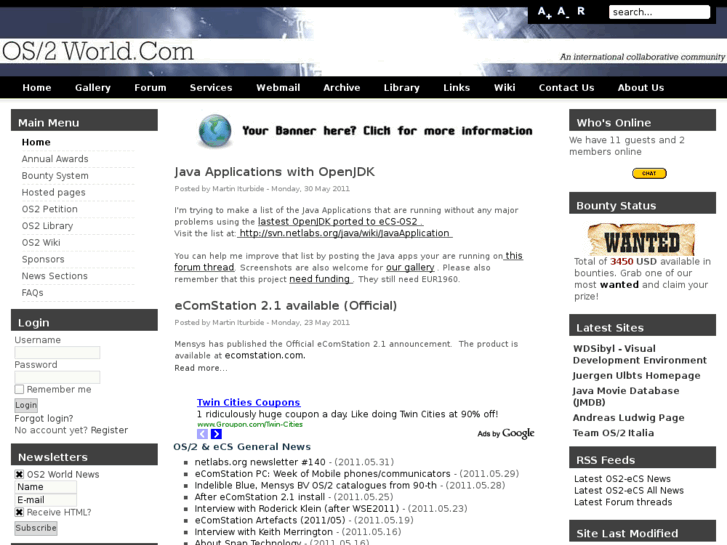The height and width of the screenshot is (545, 727).
Task: Open lastest OpenJDK ported to eCS-OS2 link
Action: pyautogui.click(x=340, y=222)
